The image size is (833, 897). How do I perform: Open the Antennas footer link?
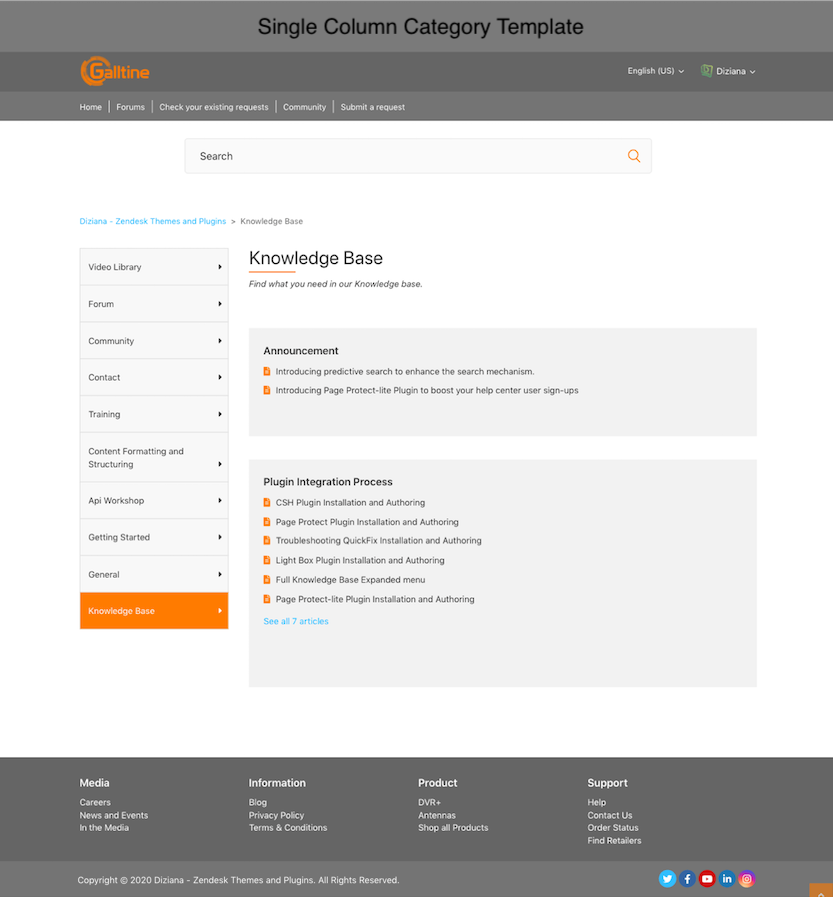click(437, 815)
